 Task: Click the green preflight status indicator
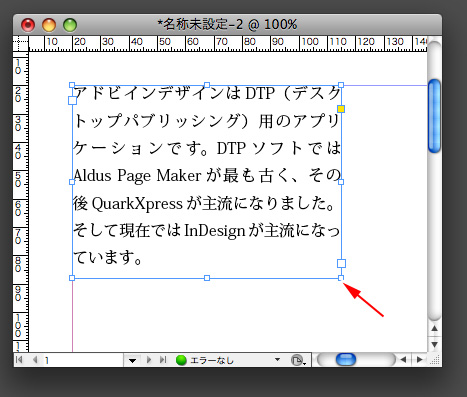(x=181, y=360)
